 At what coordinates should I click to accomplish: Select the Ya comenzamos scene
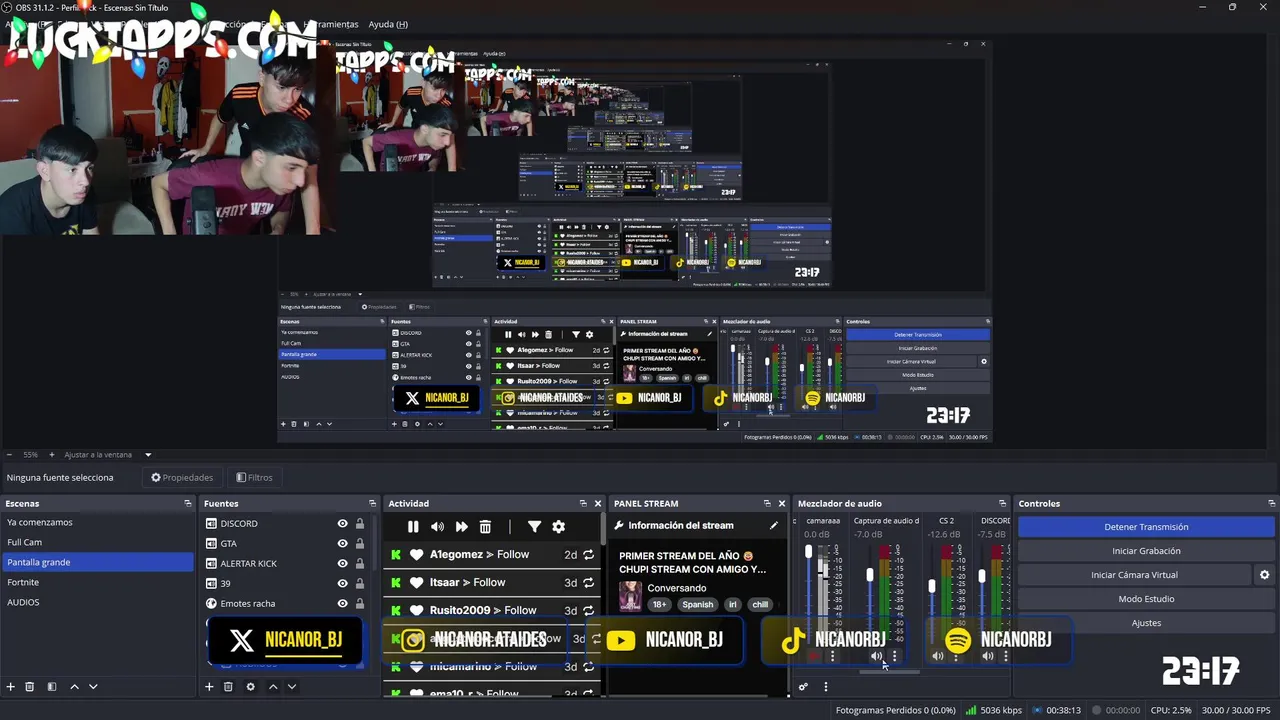tap(97, 522)
